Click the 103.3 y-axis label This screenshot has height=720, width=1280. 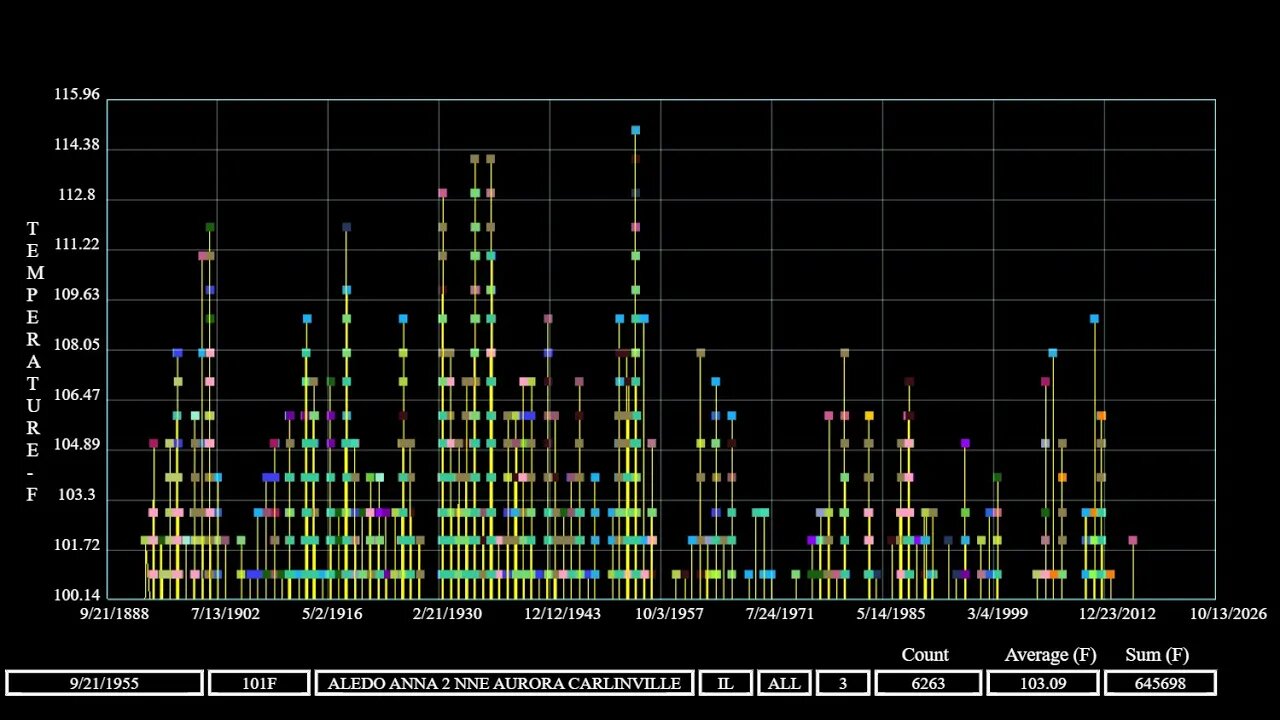tap(77, 495)
